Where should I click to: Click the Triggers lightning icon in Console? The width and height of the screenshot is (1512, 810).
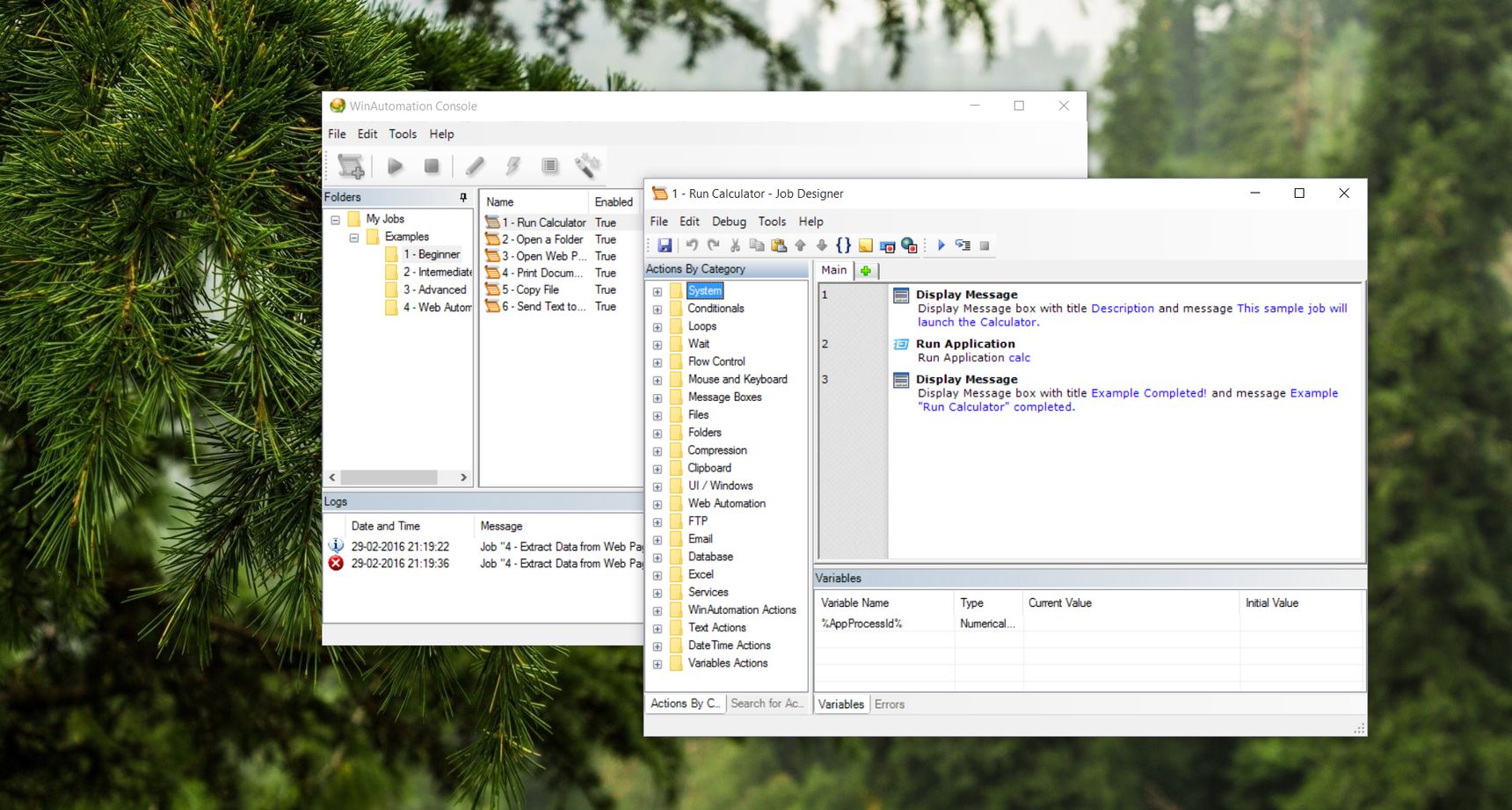pos(512,165)
